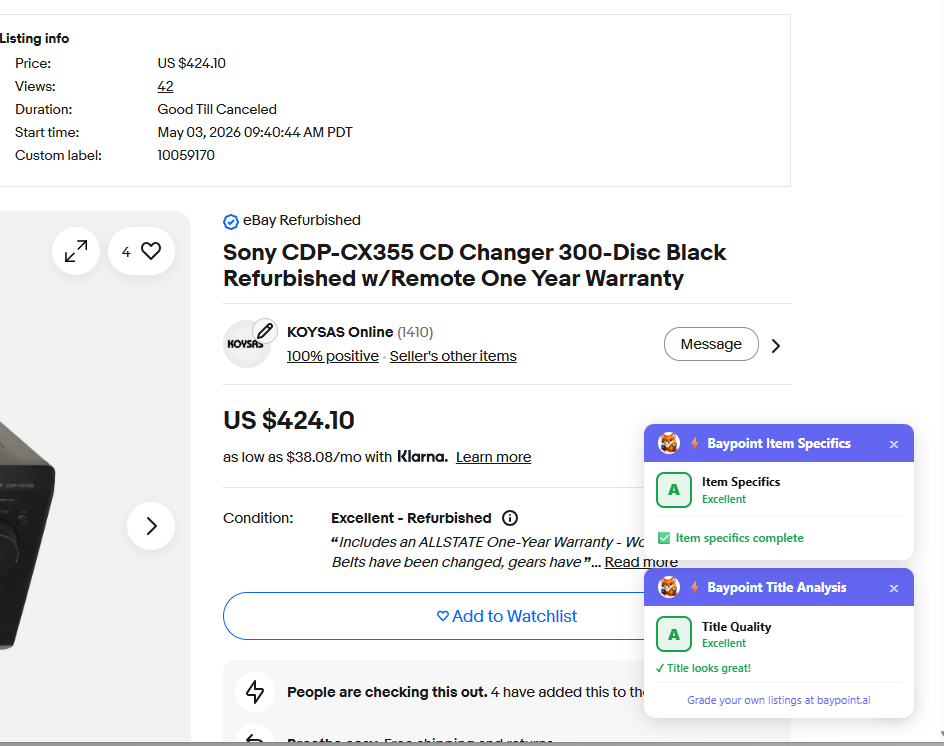Close the Baypoint Title Analysis panel
This screenshot has height=746, width=944.
(x=894, y=588)
